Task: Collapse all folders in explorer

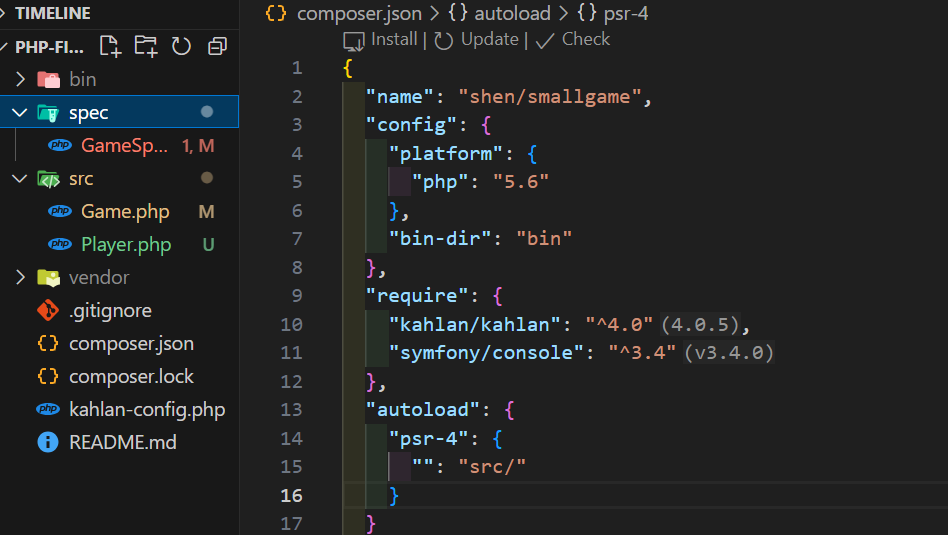Action: (x=217, y=46)
